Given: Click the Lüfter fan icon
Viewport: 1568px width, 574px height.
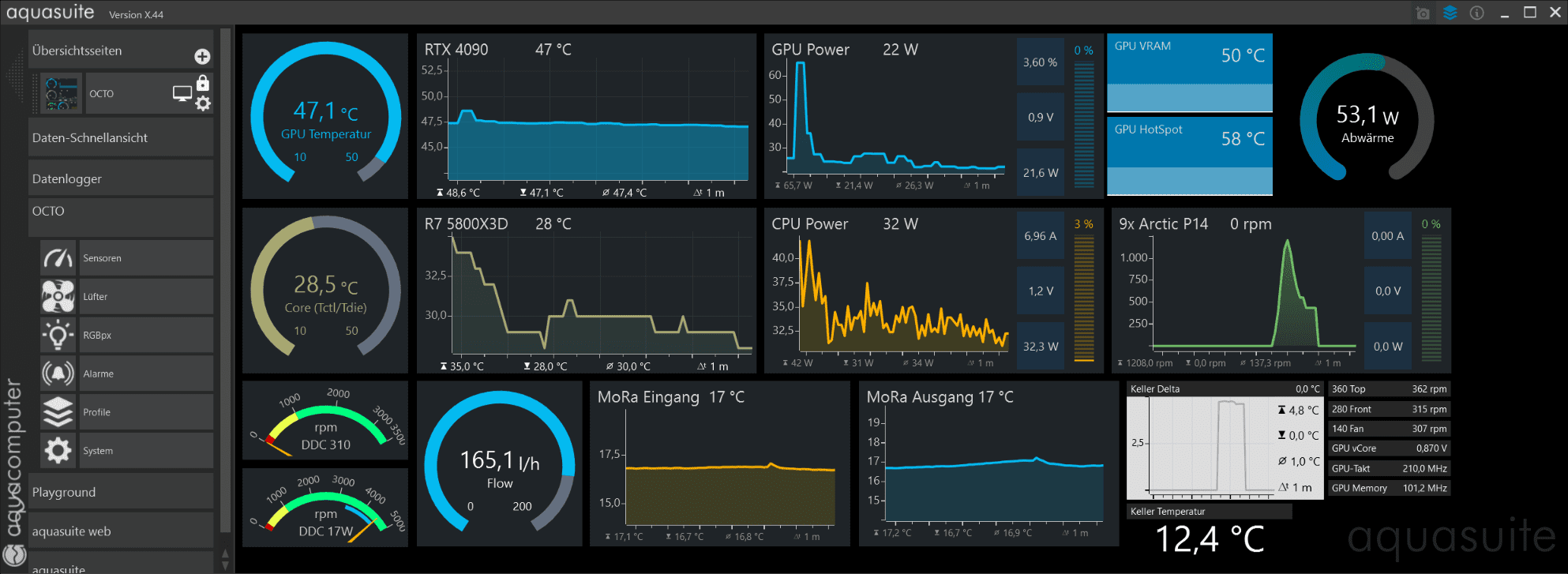Looking at the screenshot, I should point(58,296).
